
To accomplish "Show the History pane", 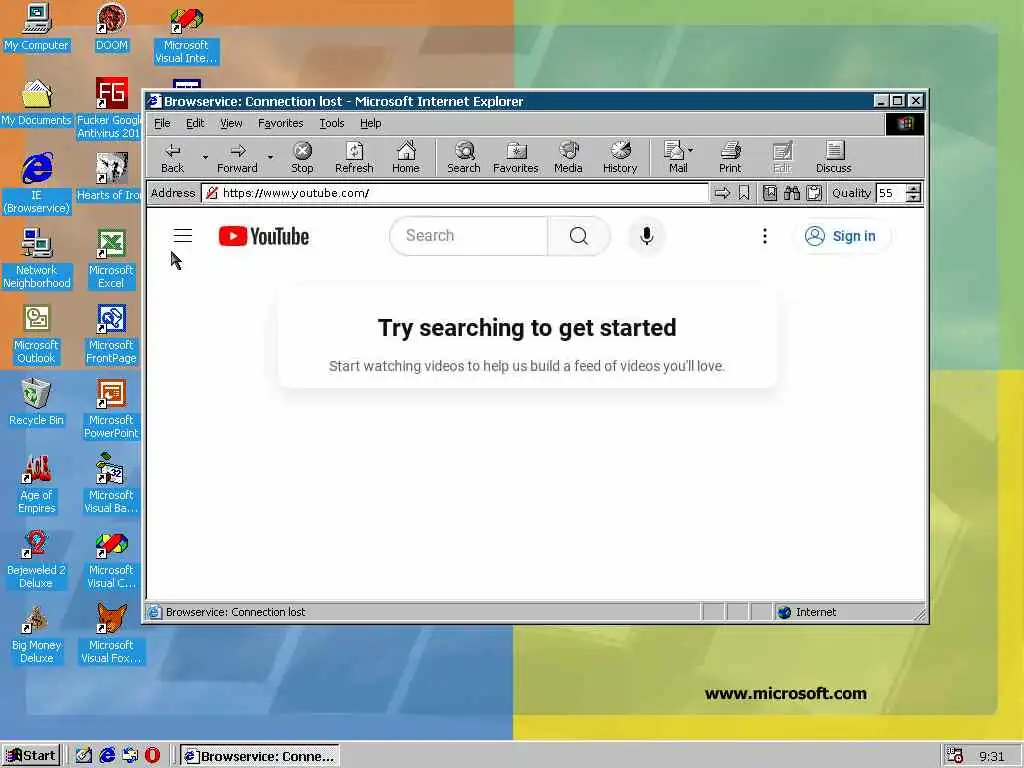I will 620,157.
